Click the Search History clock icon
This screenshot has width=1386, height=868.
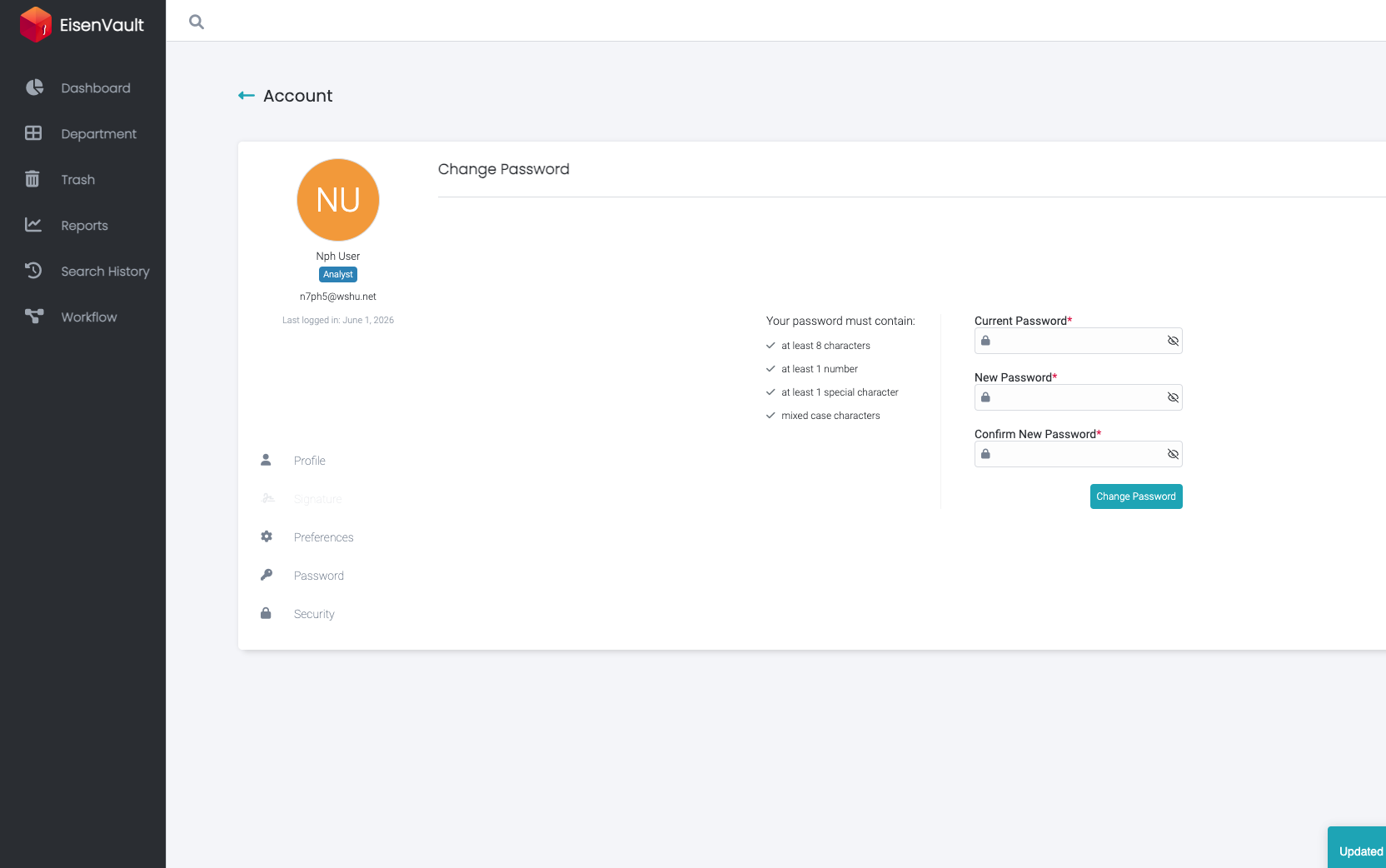[x=33, y=271]
